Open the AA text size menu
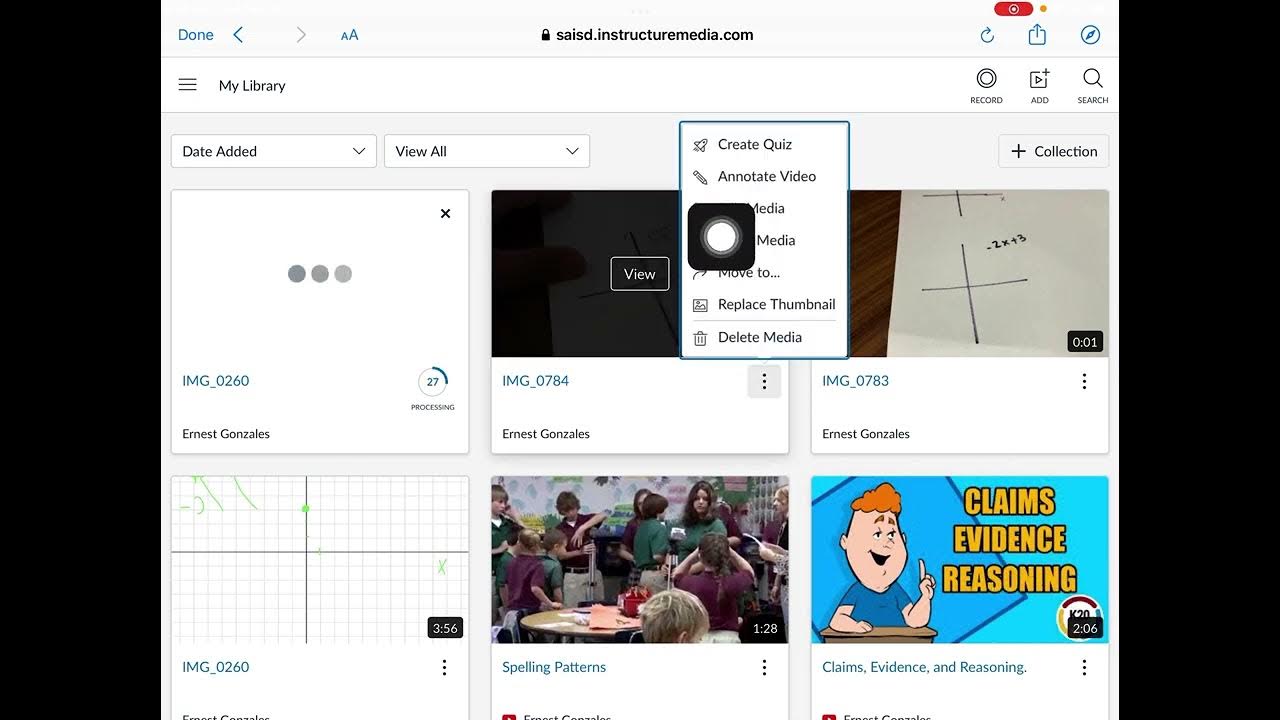The height and width of the screenshot is (720, 1280). tap(349, 35)
